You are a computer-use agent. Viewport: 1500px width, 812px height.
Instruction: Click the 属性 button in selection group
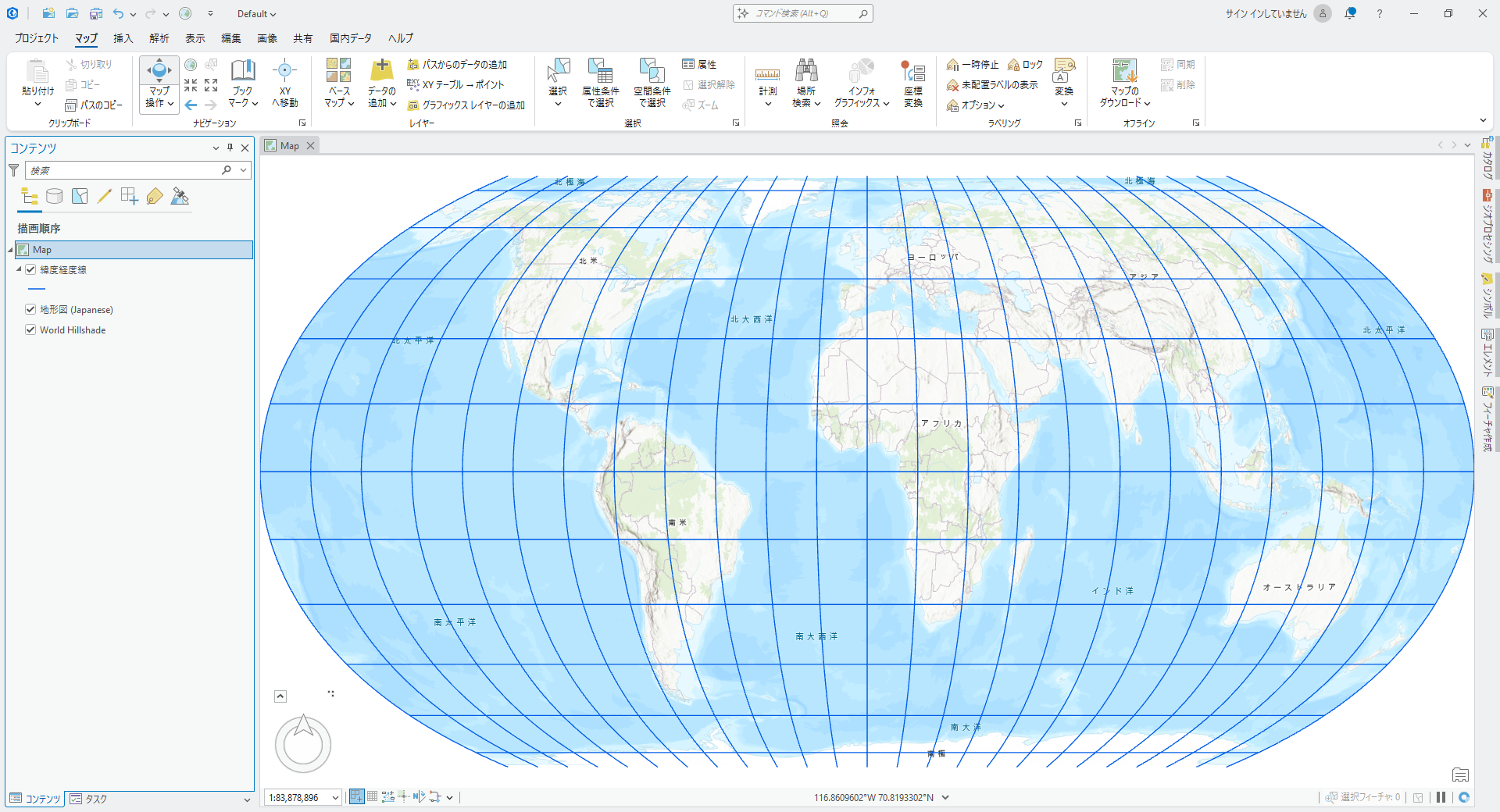(699, 65)
